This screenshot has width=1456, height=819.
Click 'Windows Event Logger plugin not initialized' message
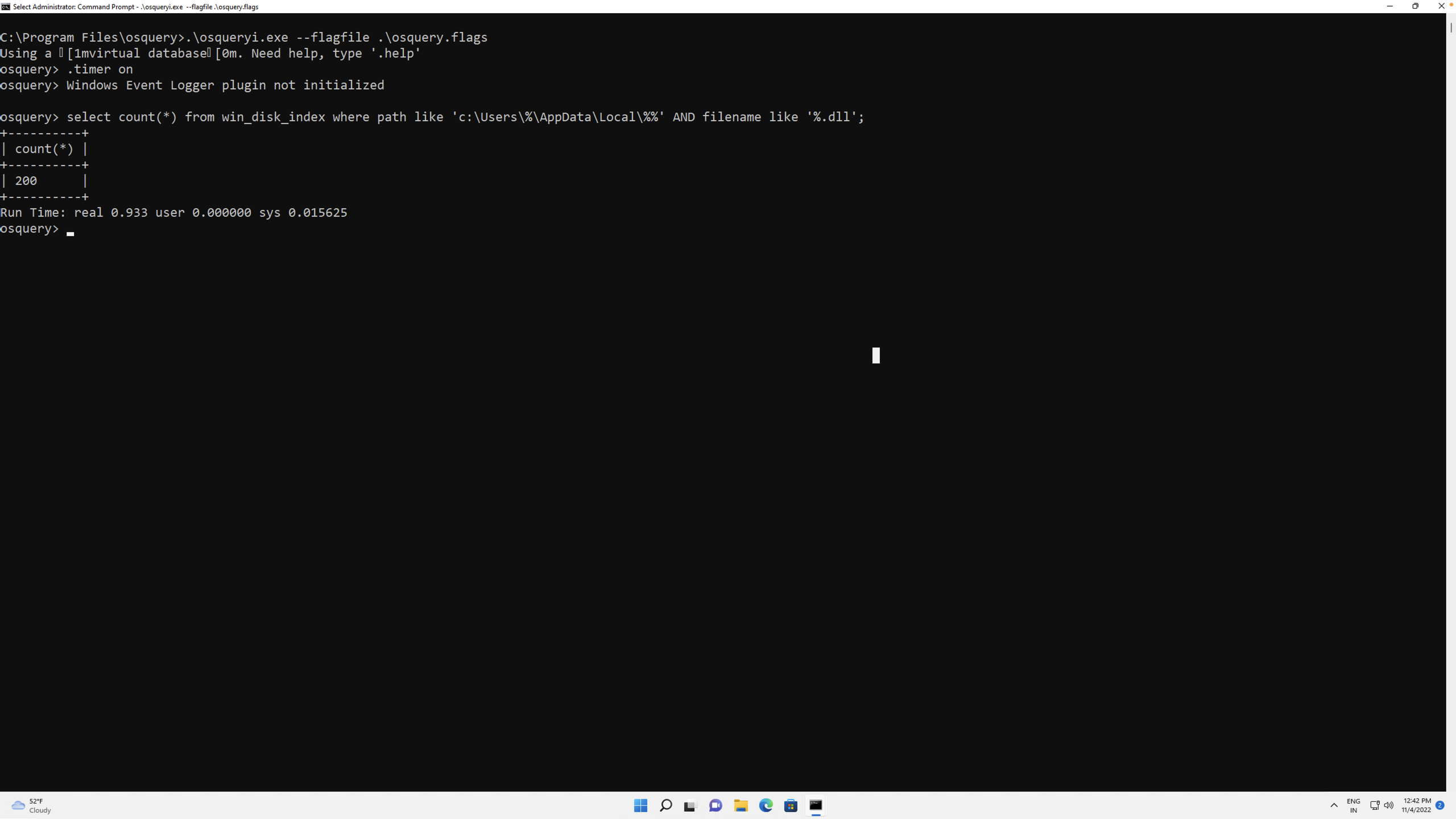225,85
